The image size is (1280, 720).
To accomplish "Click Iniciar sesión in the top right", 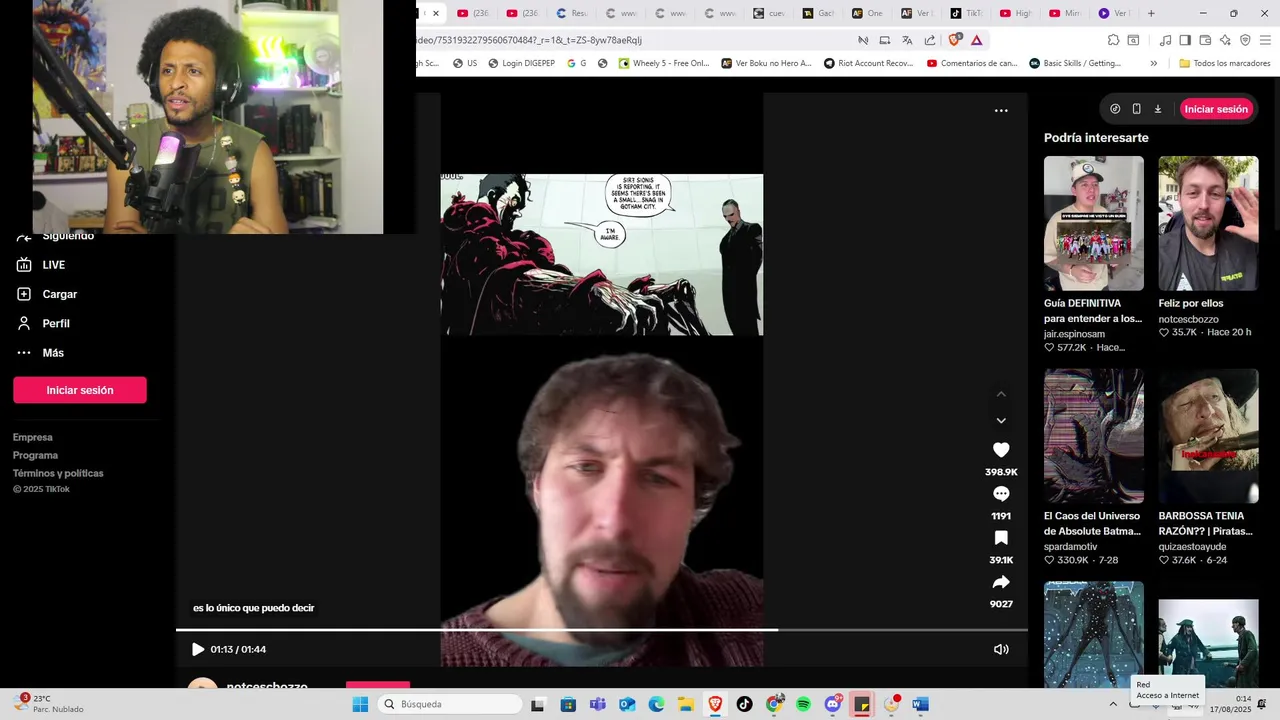I will (x=1216, y=109).
